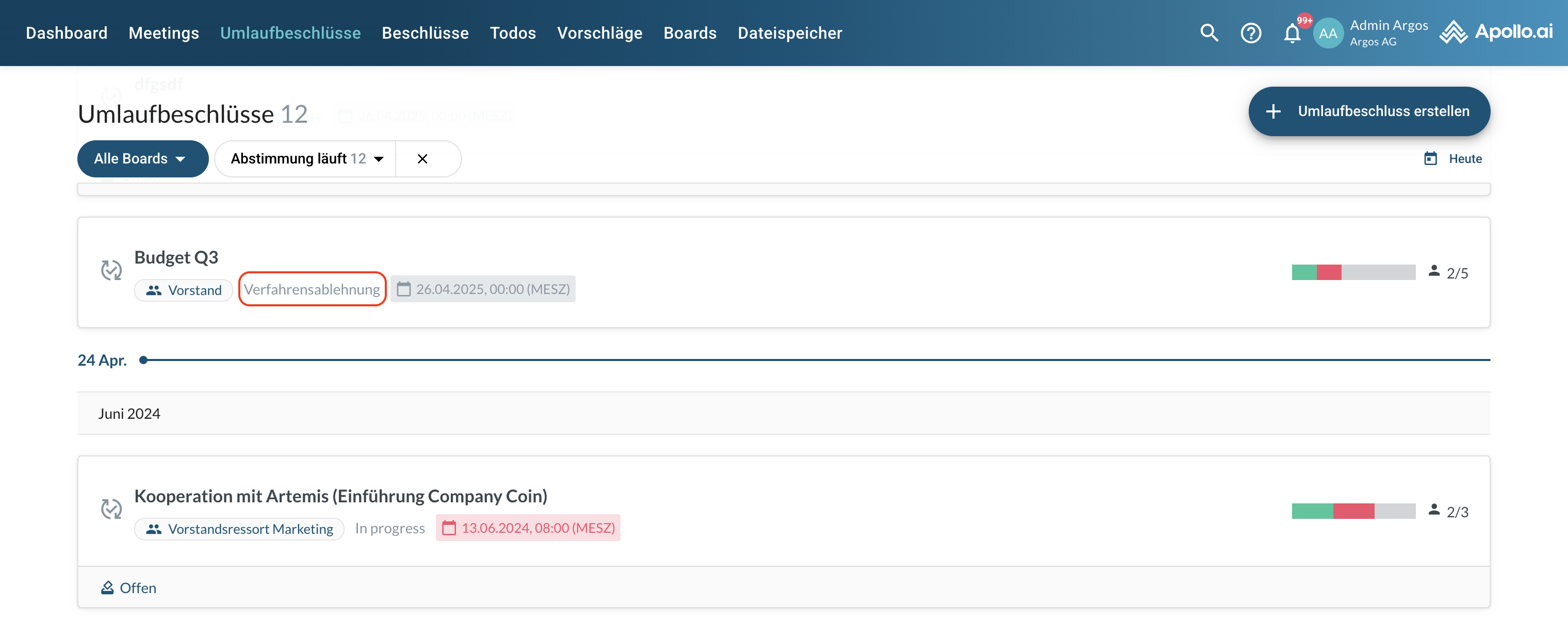Click the circular vote icon beside Kooperation mit Artemis
Screen dimensions: 1568x622
click(111, 509)
